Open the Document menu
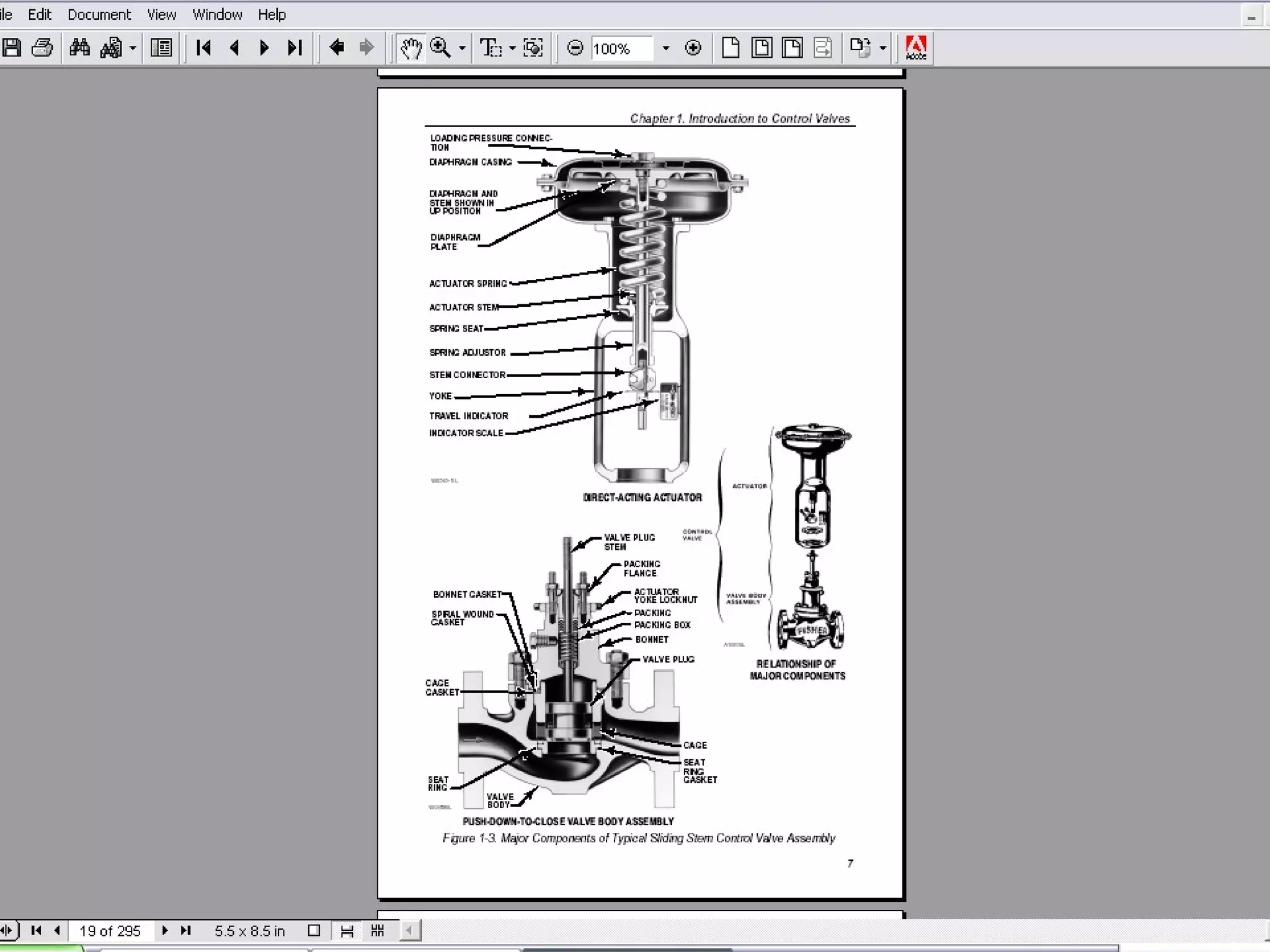This screenshot has height=952, width=1270. click(99, 14)
